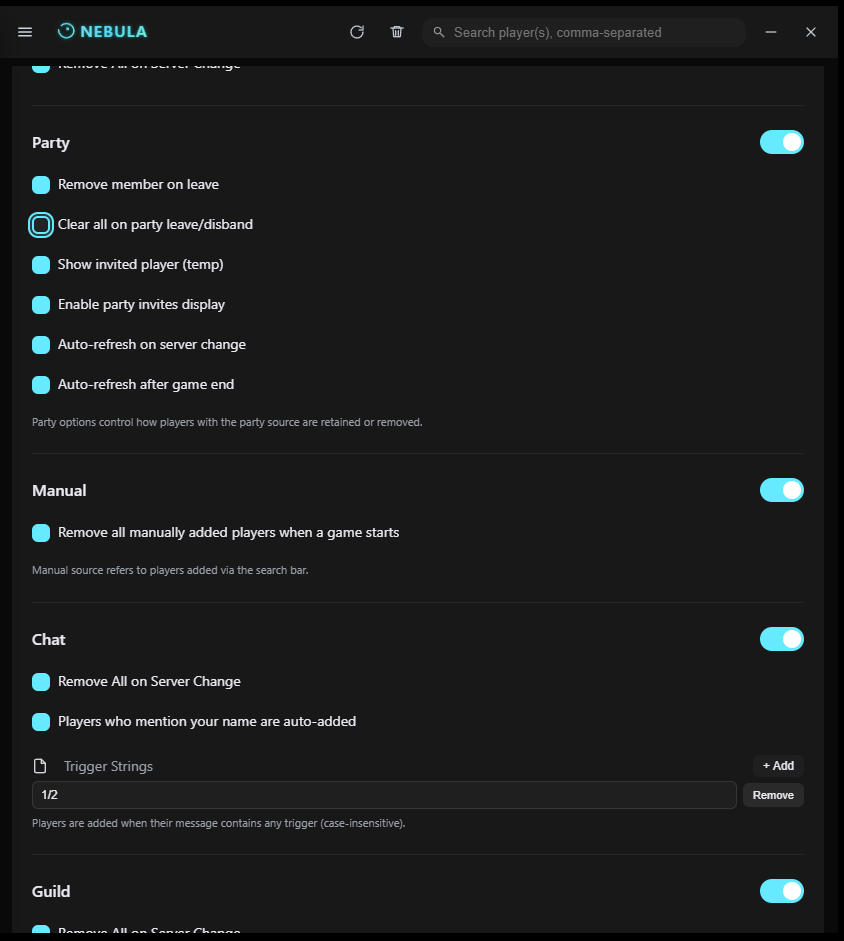Click the refresh icon in the title bar
Image resolution: width=844 pixels, height=941 pixels.
point(357,32)
